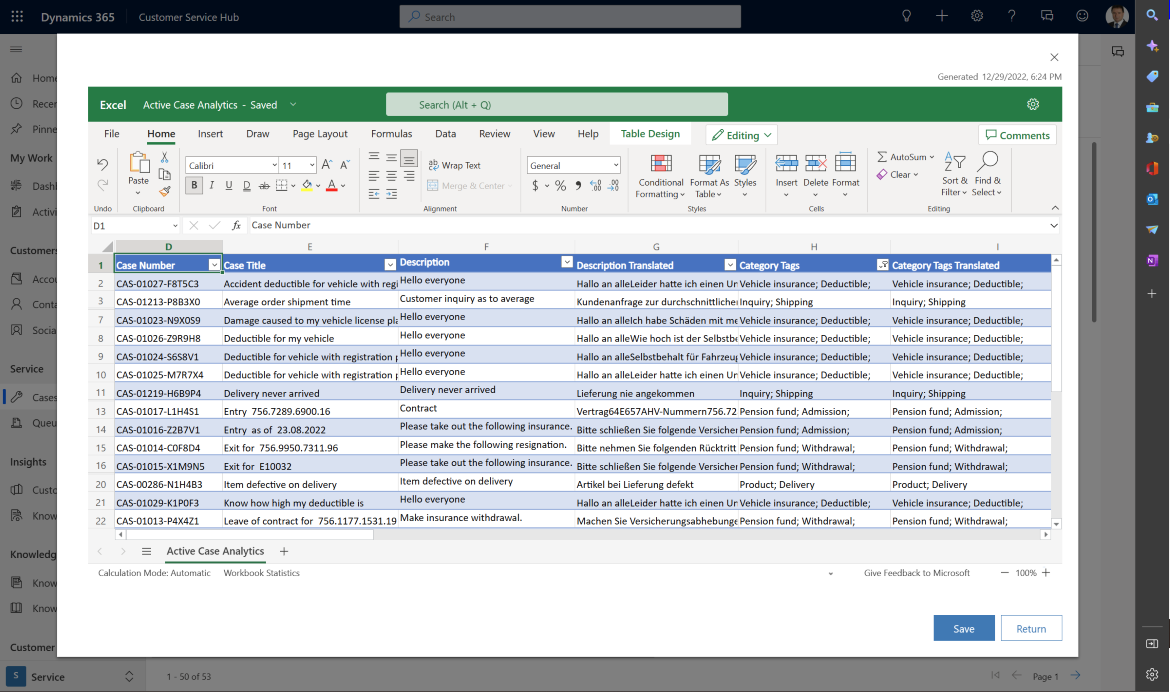Apply percent style format
Screen dimensions: 1170x692
(x=560, y=186)
